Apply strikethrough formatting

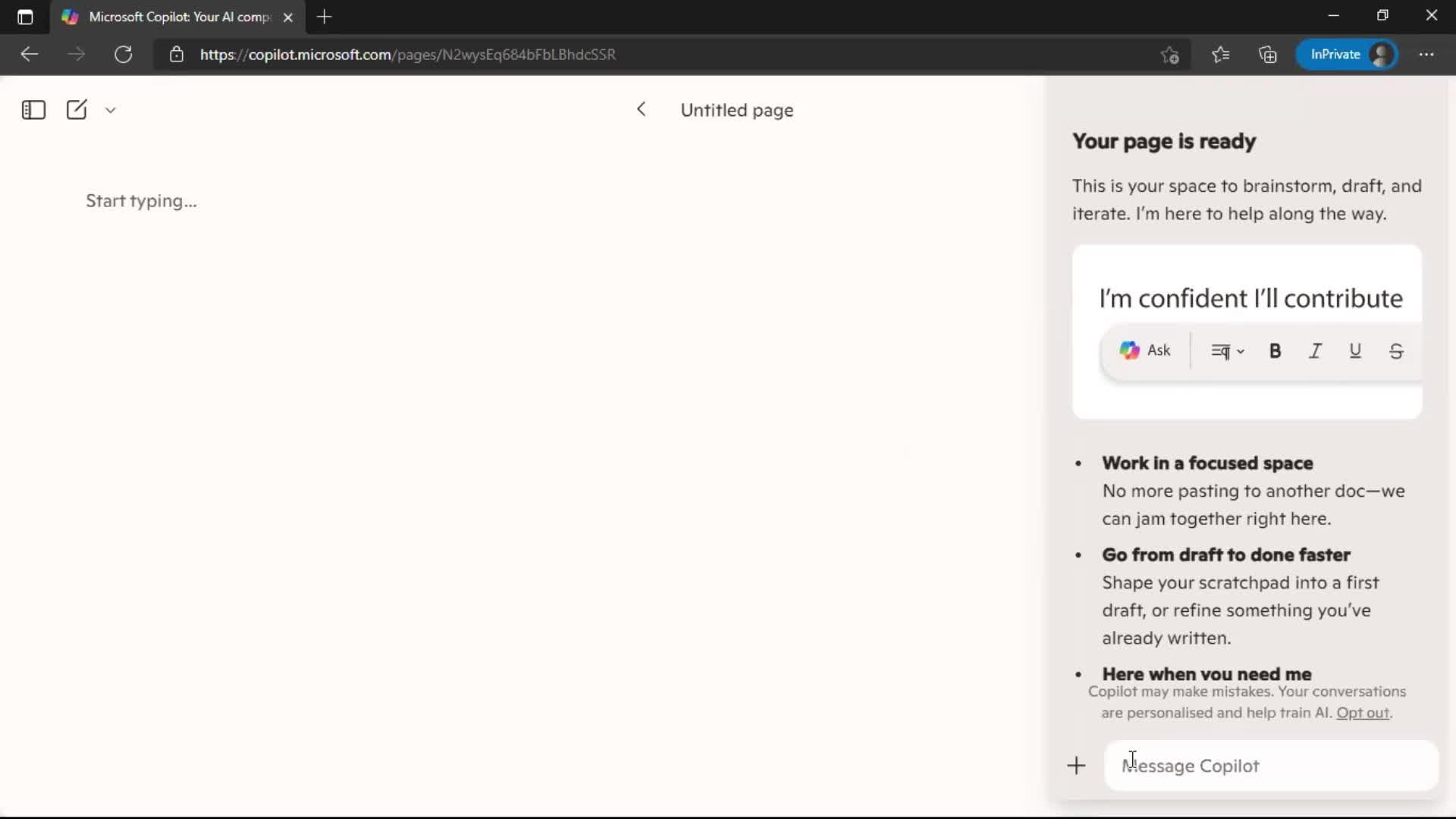(x=1396, y=350)
